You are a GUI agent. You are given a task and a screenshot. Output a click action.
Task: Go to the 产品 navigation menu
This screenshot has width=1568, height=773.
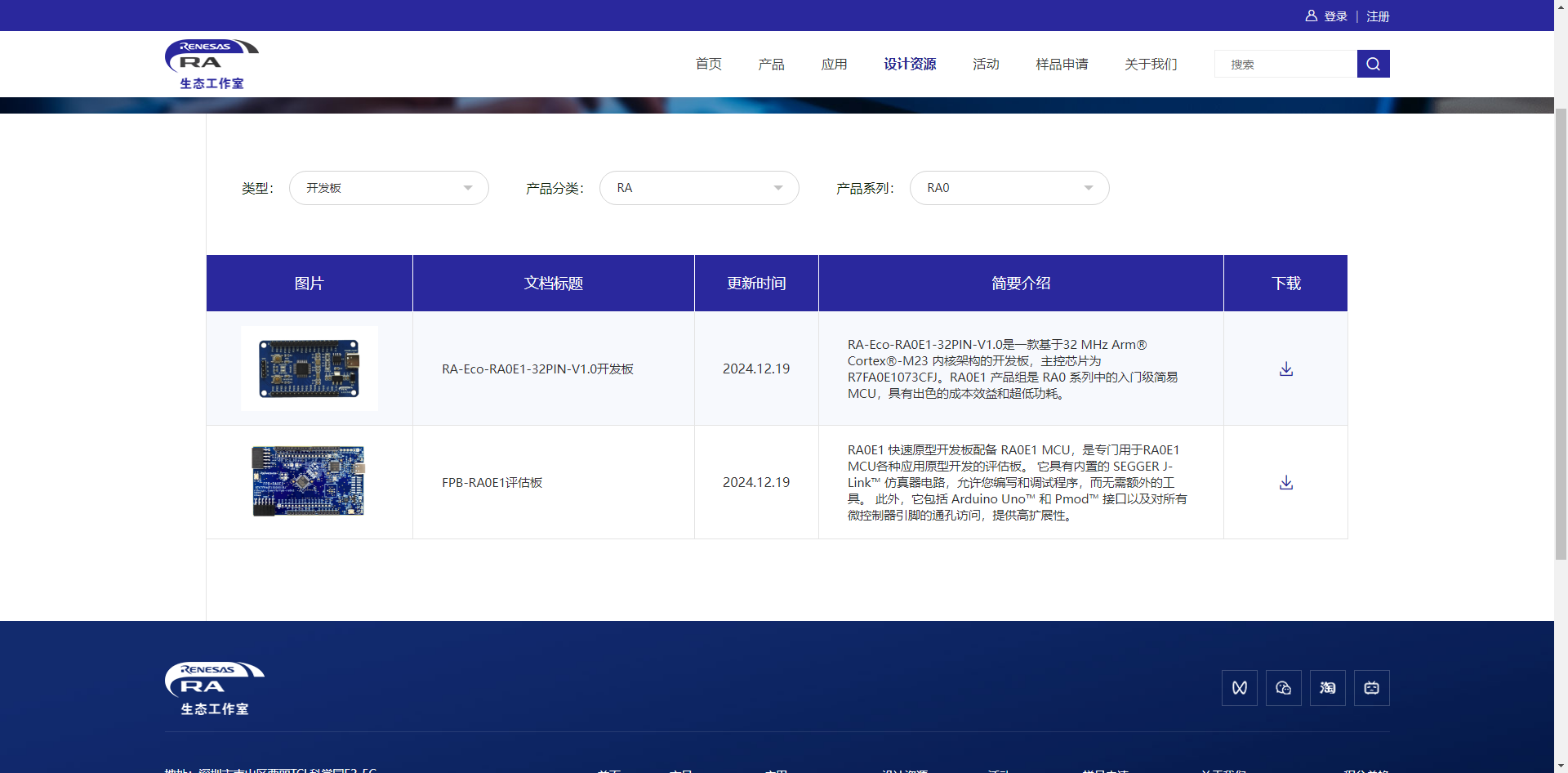pos(771,64)
